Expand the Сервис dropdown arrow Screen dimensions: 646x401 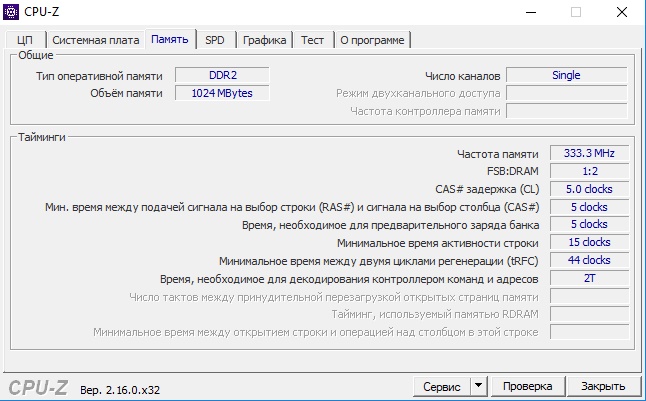[x=478, y=386]
